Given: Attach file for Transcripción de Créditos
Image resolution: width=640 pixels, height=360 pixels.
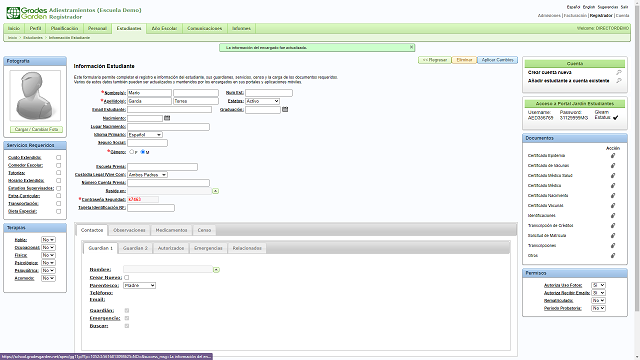Looking at the screenshot, I should tap(613, 225).
